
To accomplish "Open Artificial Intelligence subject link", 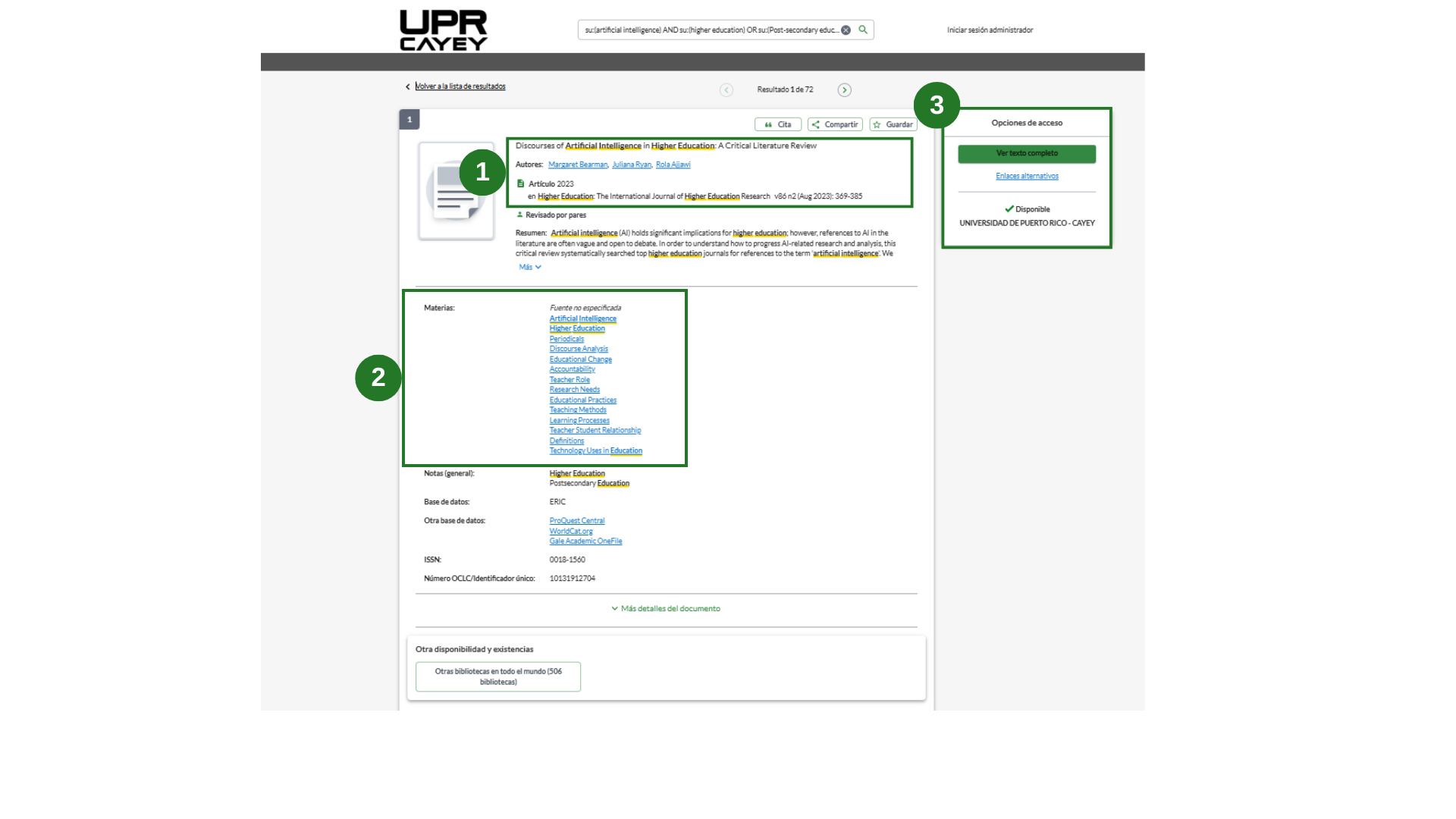I will [x=582, y=318].
